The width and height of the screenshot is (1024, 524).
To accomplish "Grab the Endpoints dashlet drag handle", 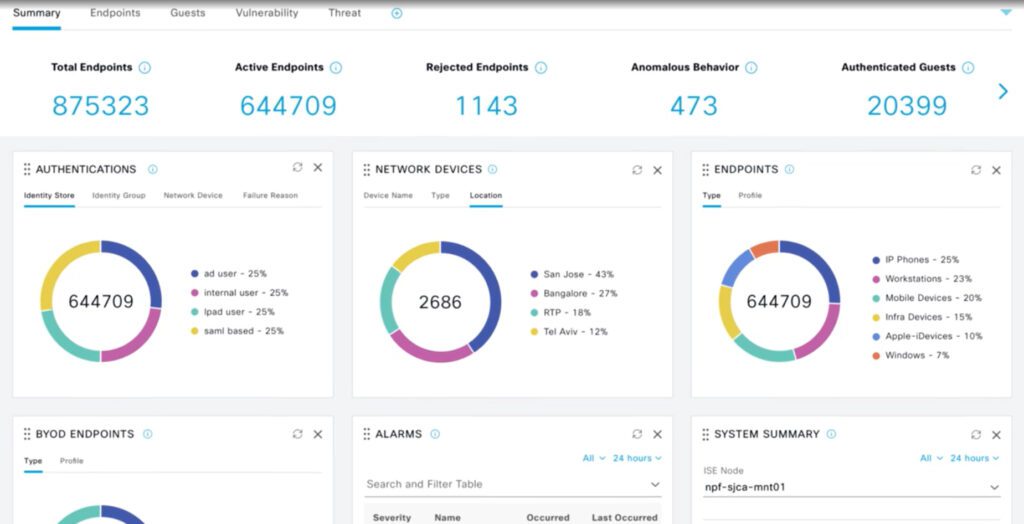I will [705, 169].
